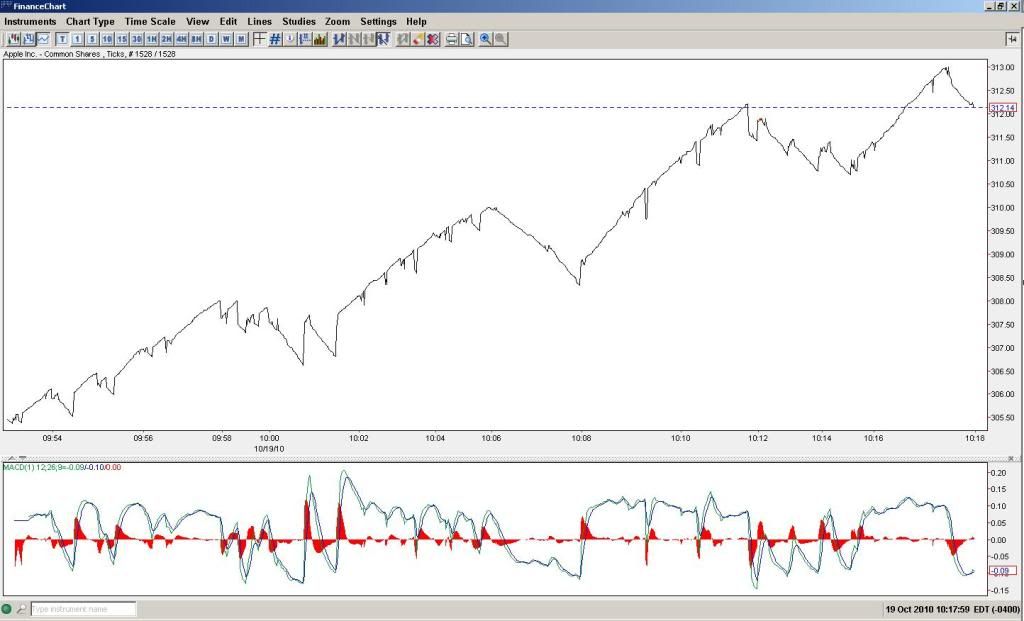The width and height of the screenshot is (1024, 621).
Task: Toggle the crosshair cursor tool
Action: click(x=259, y=39)
